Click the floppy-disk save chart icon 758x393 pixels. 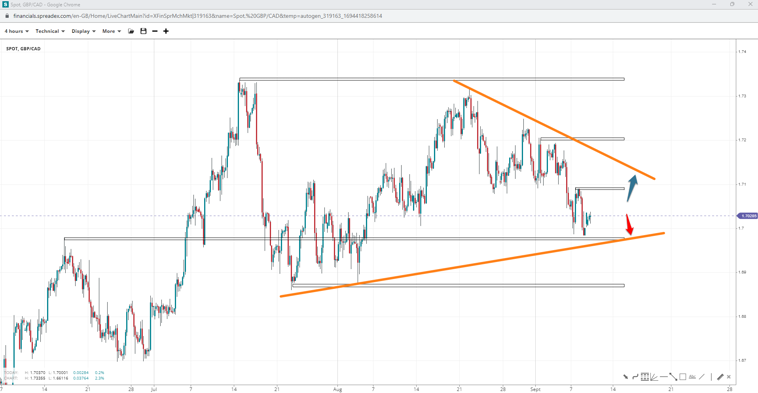pos(143,31)
